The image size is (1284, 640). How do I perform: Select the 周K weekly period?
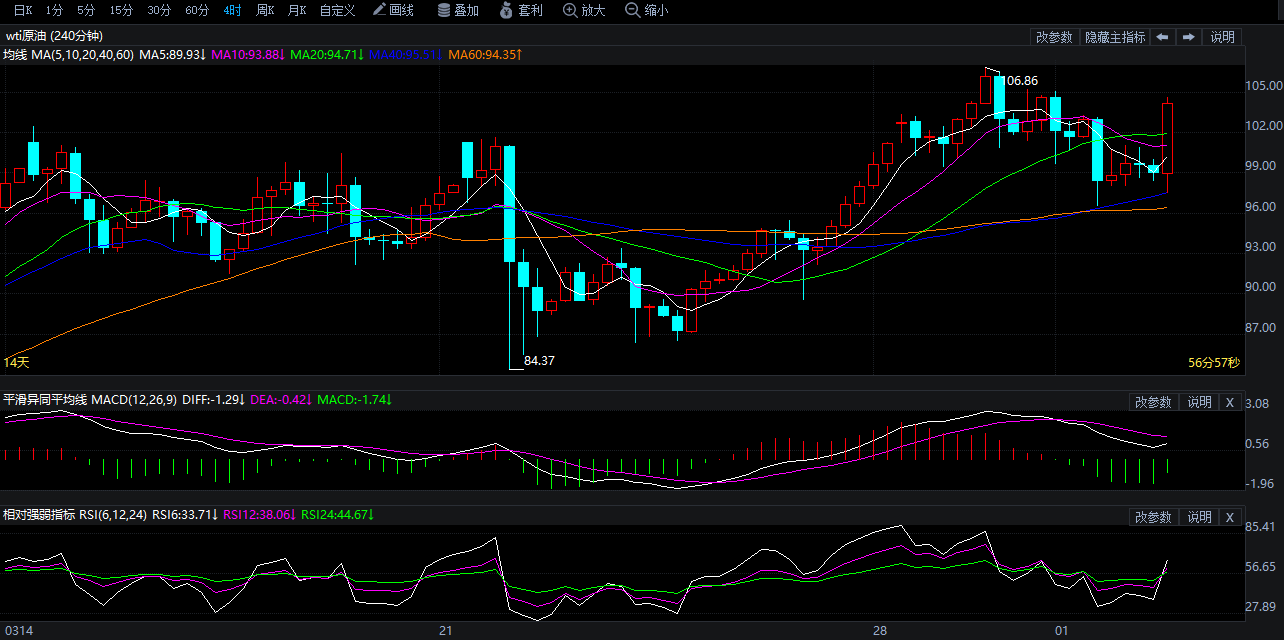pyautogui.click(x=264, y=11)
